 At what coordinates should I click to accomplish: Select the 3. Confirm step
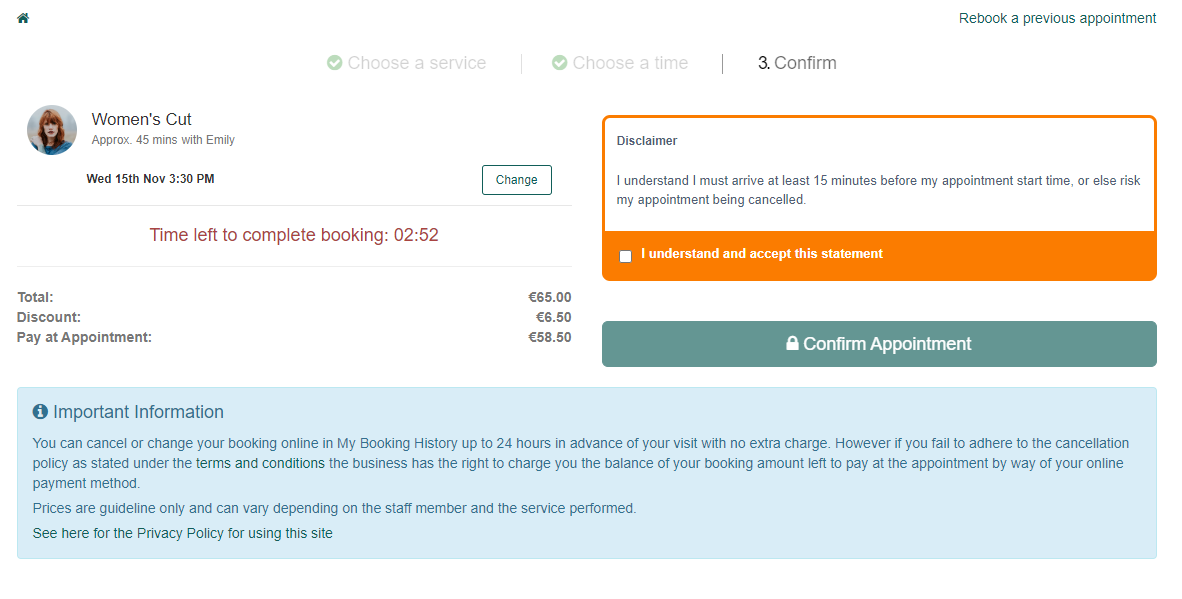tap(797, 63)
